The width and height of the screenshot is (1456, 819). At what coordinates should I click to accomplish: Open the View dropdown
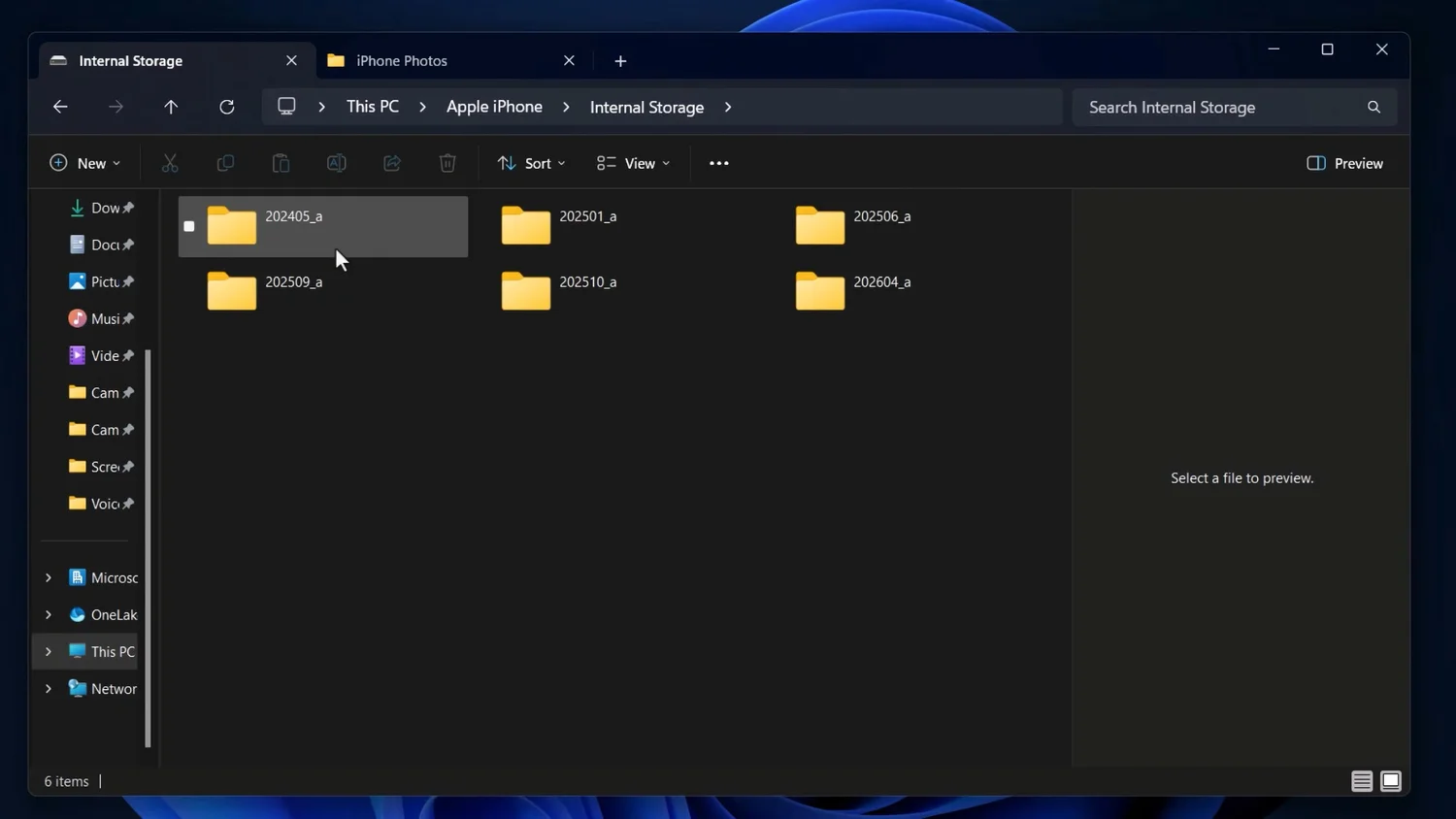[634, 163]
